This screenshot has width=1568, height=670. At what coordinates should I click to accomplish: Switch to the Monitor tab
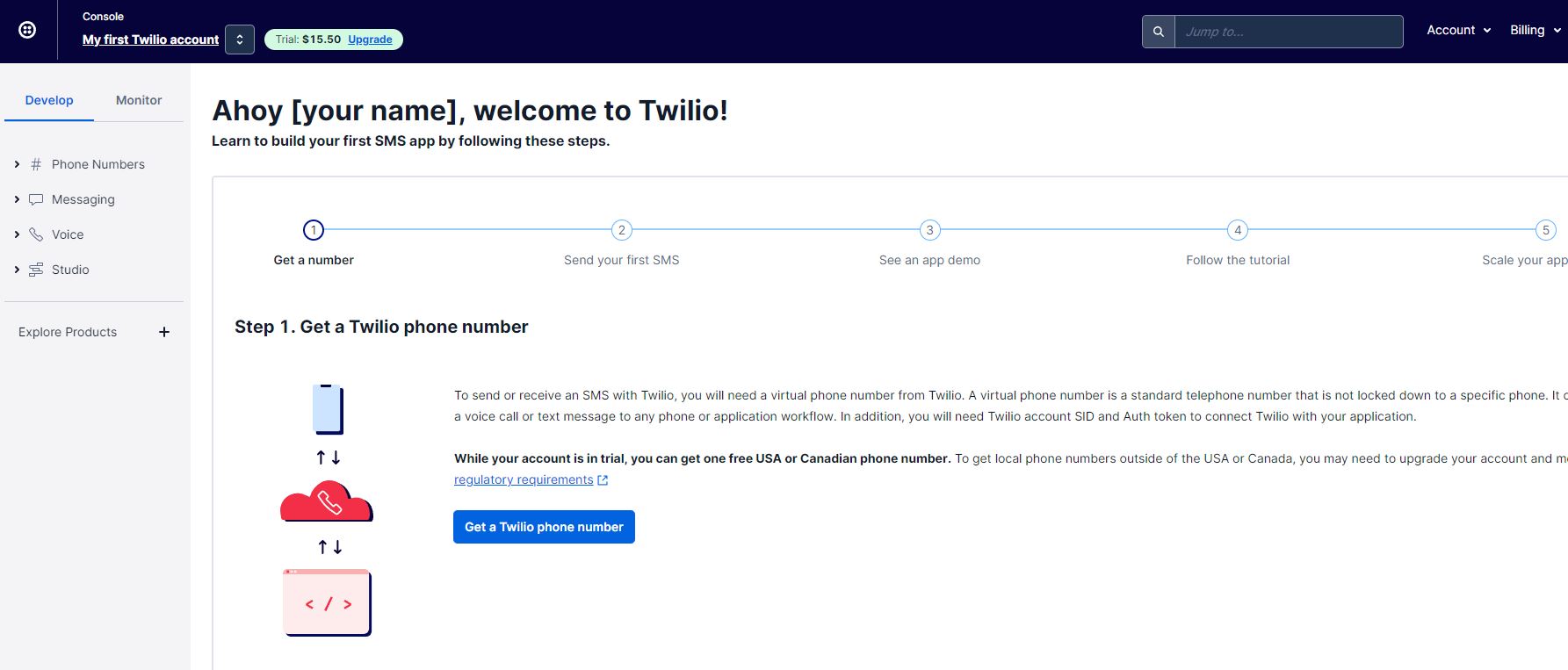coord(139,100)
